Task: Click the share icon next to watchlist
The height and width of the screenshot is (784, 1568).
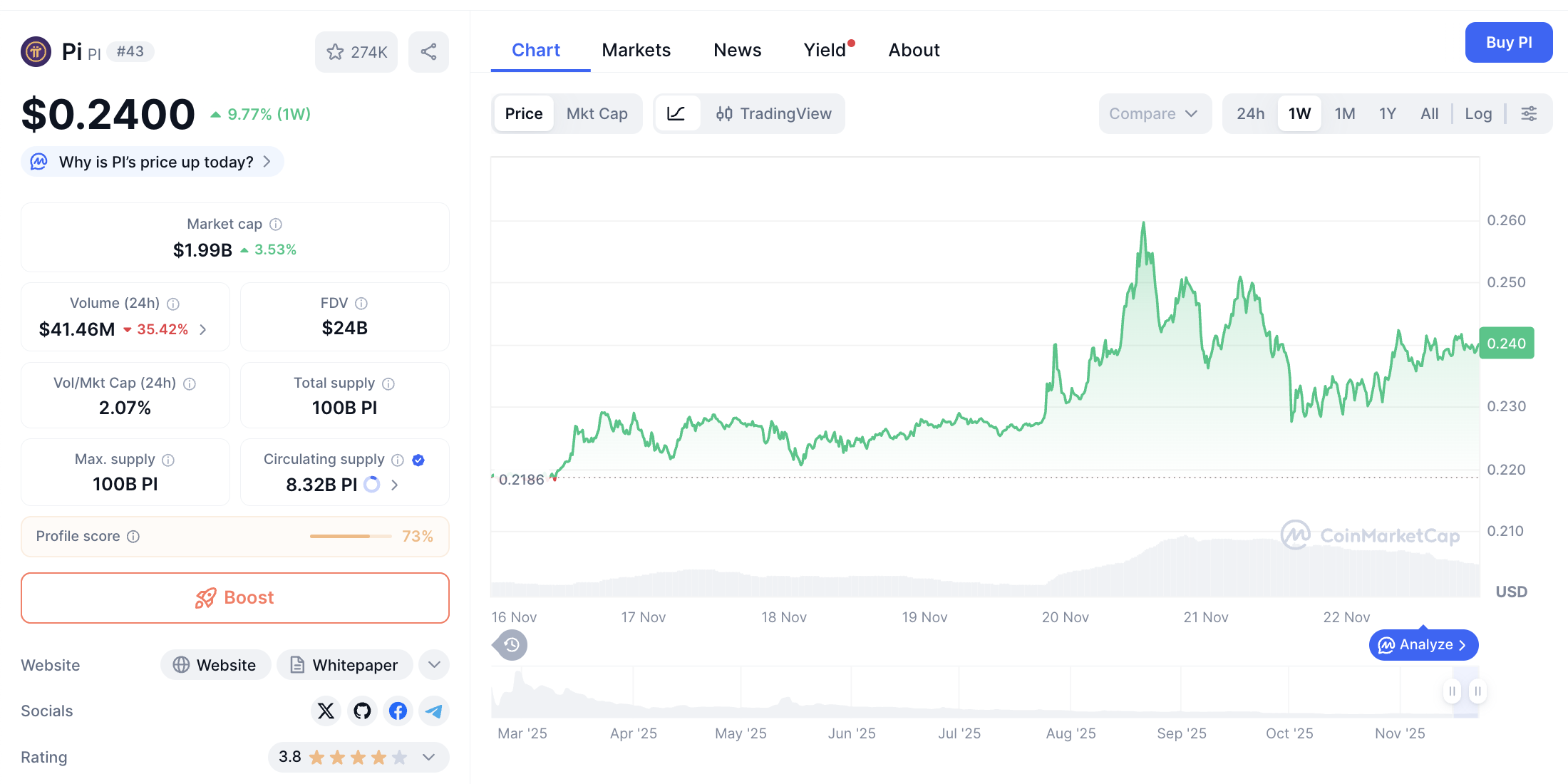Action: 428,51
